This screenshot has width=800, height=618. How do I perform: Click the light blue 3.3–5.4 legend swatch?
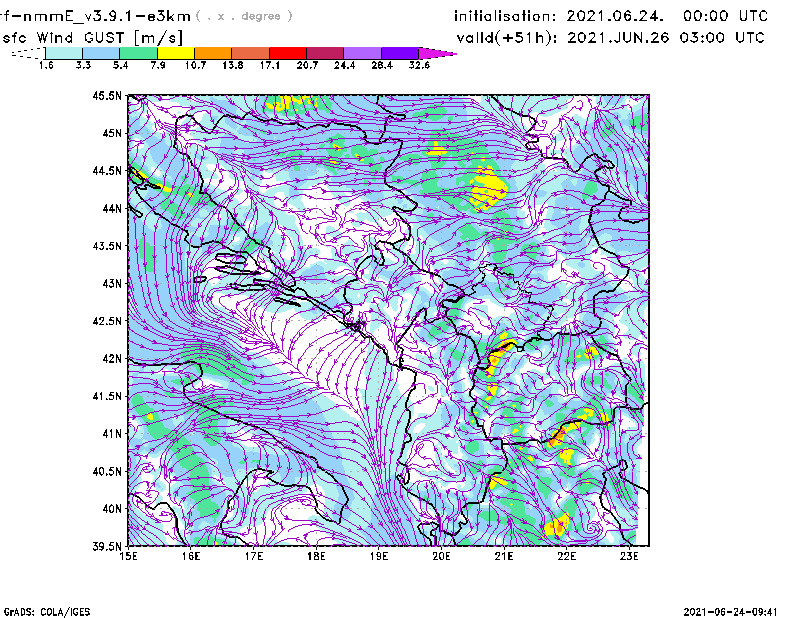coord(101,53)
